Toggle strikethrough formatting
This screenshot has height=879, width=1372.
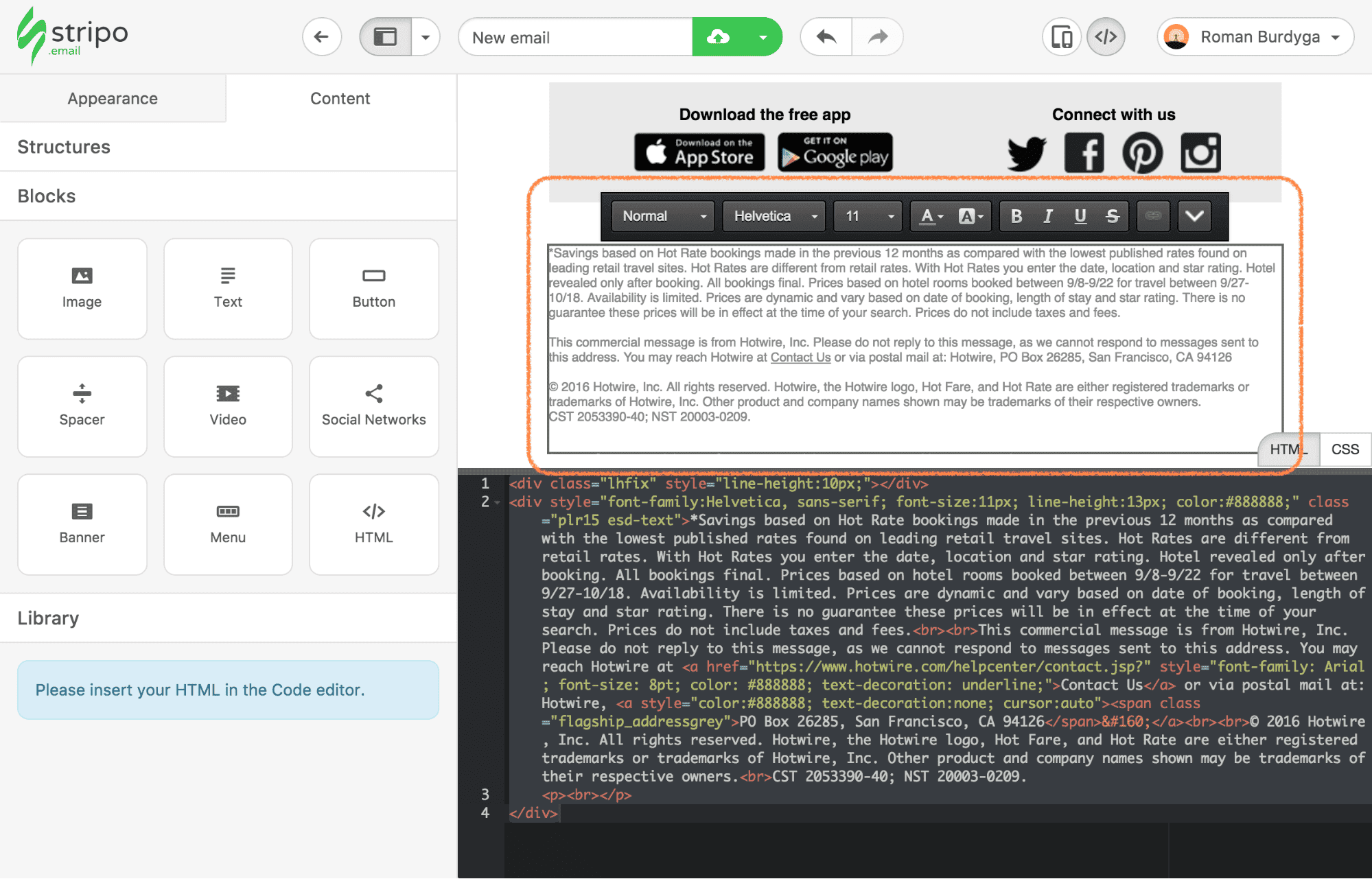(1112, 216)
